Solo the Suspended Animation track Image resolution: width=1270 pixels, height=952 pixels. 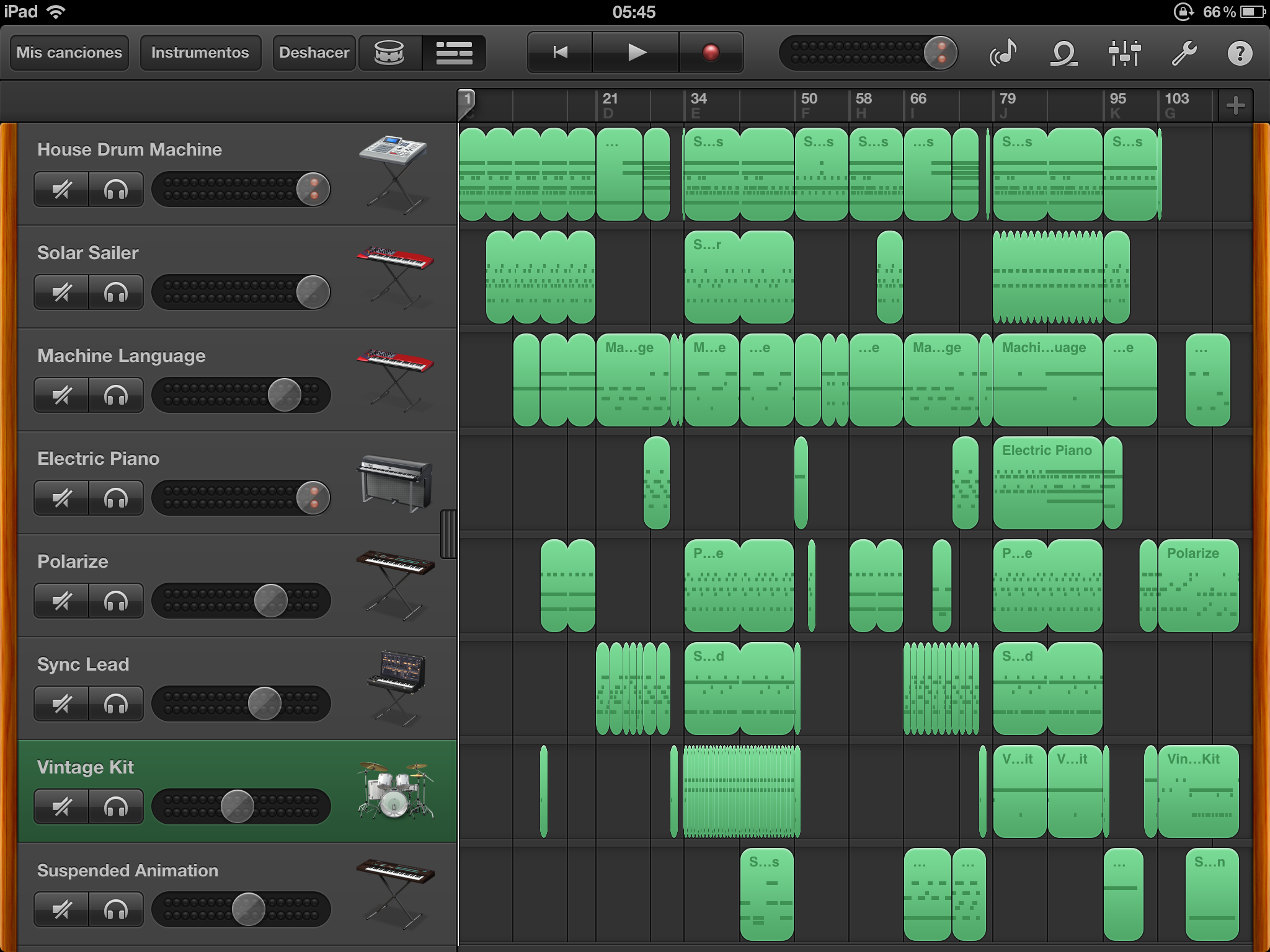[x=116, y=909]
